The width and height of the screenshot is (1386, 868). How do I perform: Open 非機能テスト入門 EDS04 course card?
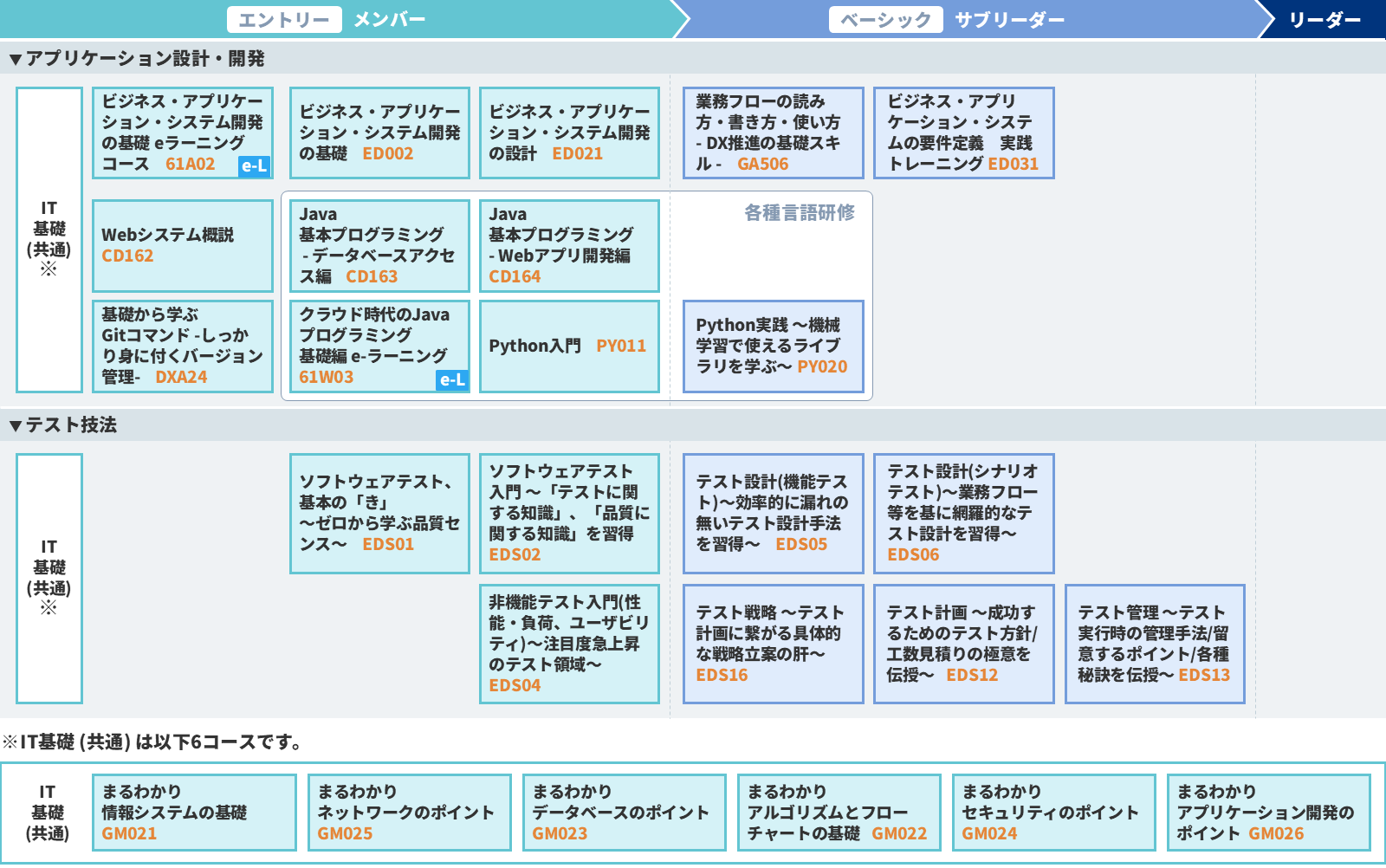point(569,644)
